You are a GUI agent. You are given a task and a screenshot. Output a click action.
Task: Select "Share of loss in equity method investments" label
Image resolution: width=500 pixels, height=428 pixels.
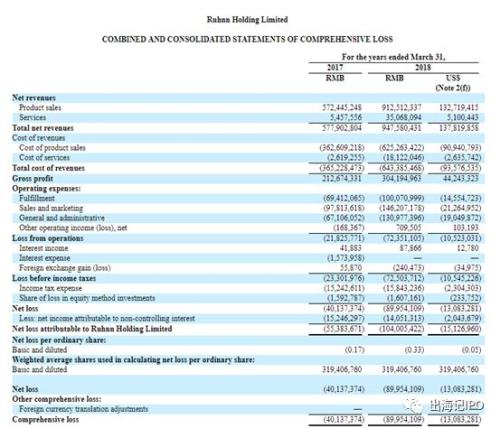87,298
